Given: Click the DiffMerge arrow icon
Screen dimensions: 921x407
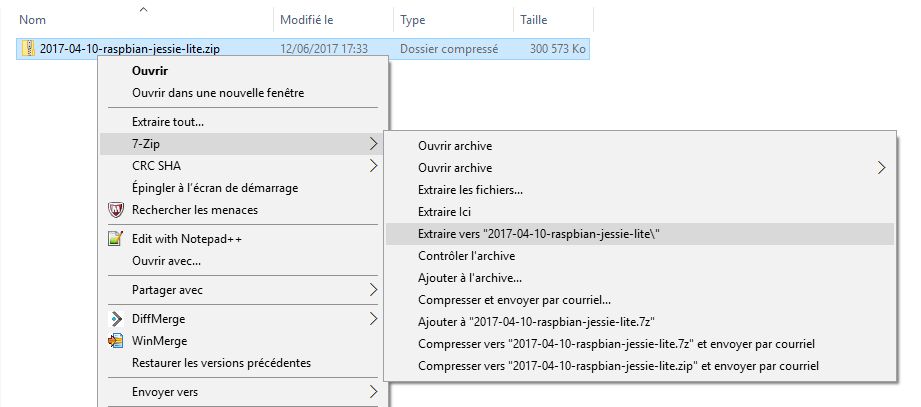Looking at the screenshot, I should click(116, 319).
